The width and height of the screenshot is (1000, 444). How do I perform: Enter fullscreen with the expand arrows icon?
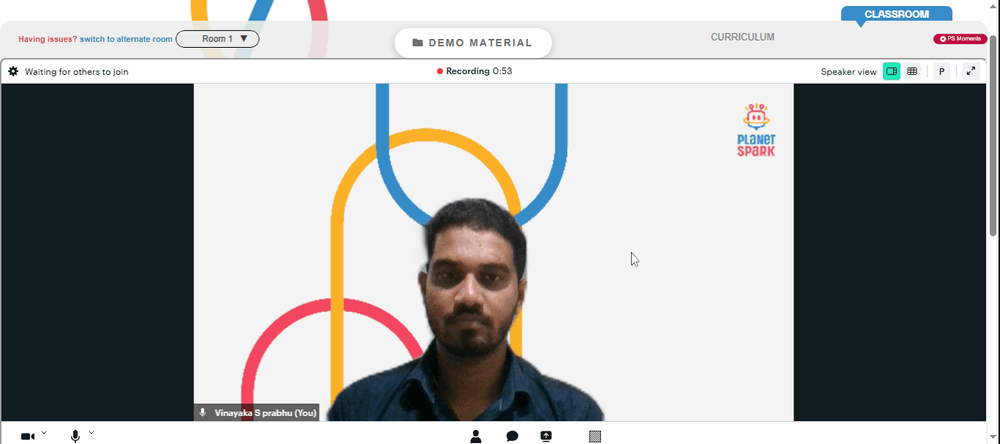click(971, 71)
